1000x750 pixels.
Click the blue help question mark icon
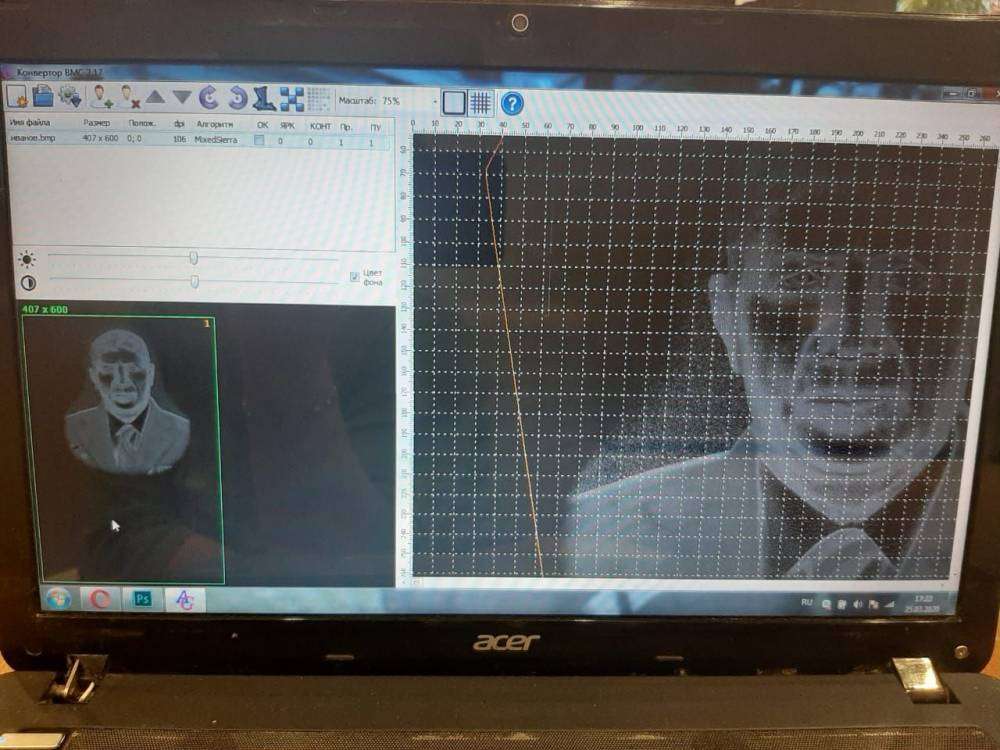511,102
